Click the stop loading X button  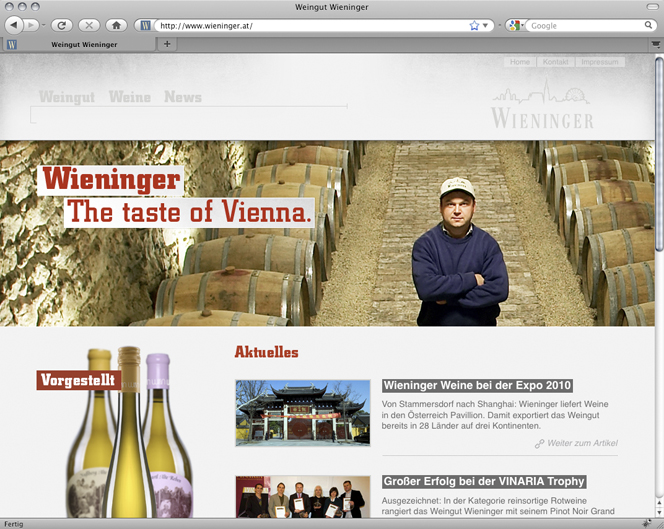89,25
